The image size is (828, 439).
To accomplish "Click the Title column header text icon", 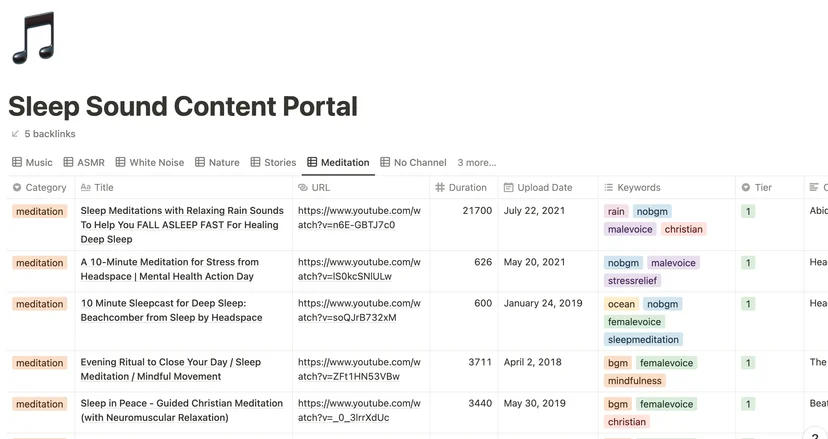I will (x=86, y=188).
